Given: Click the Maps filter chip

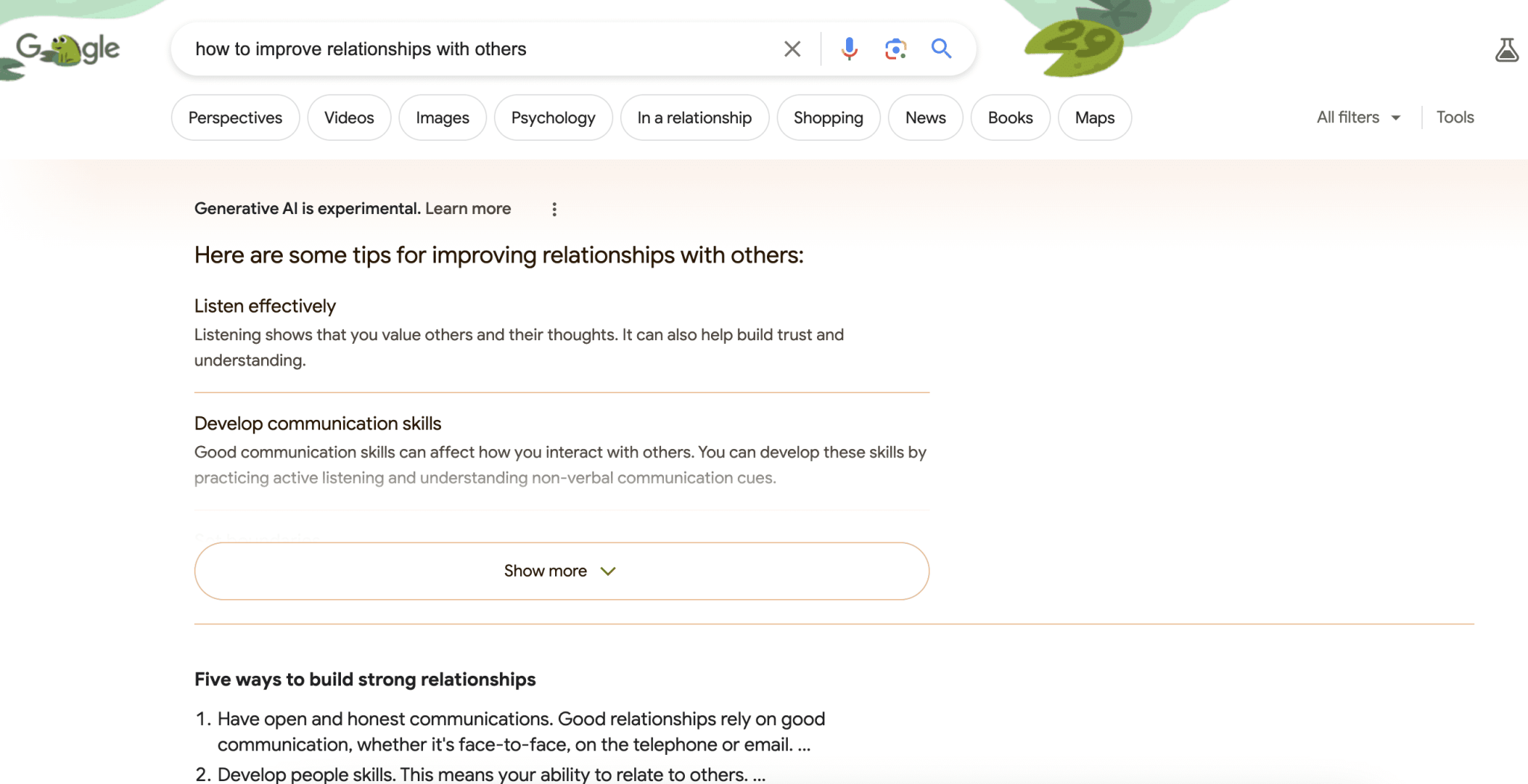Looking at the screenshot, I should tap(1094, 117).
